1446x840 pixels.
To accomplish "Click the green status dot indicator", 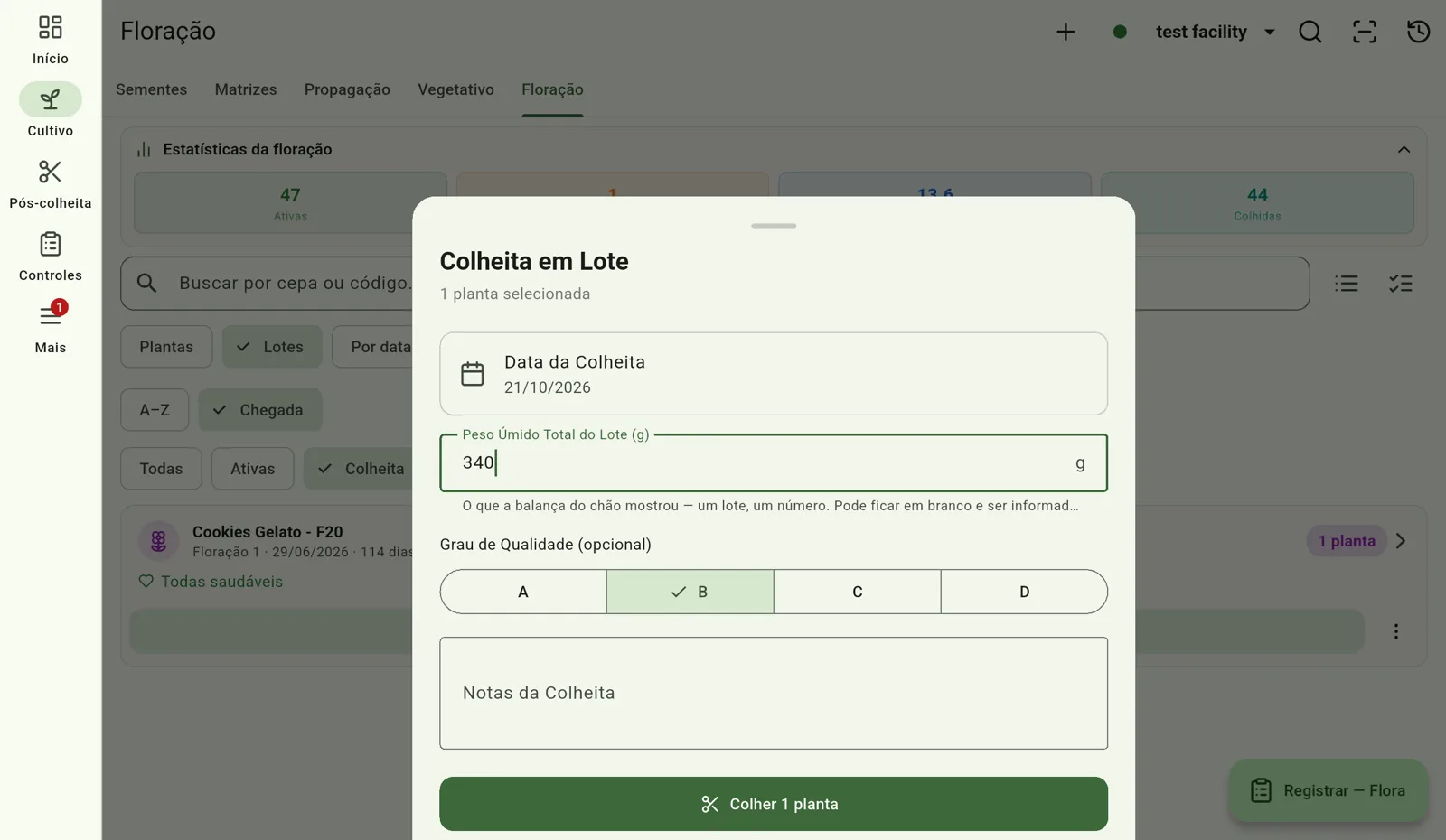I will [1120, 32].
